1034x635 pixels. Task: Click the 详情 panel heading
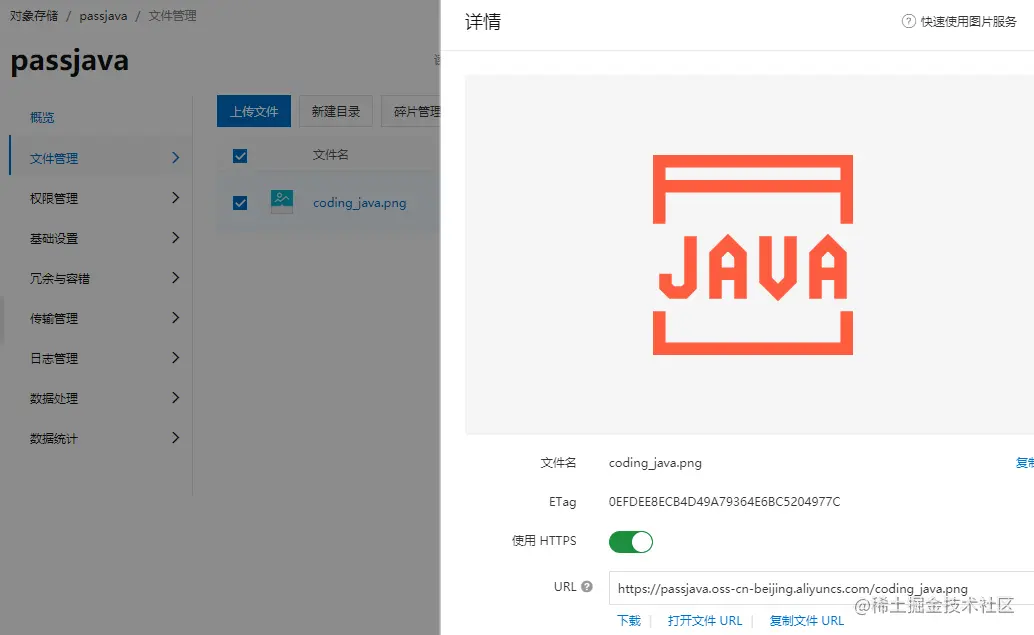(483, 22)
